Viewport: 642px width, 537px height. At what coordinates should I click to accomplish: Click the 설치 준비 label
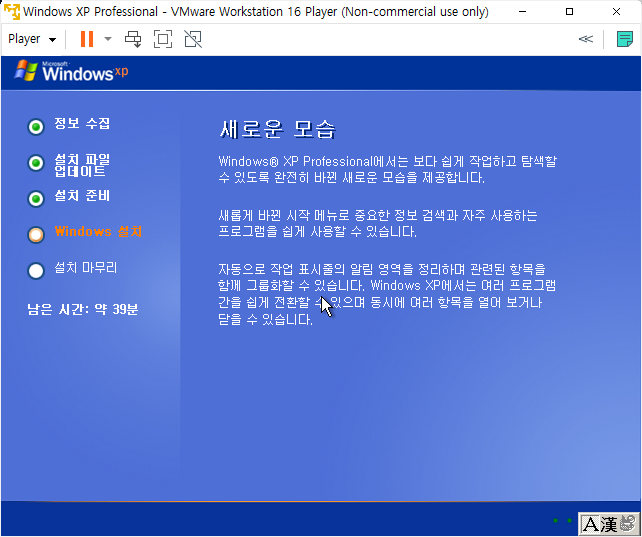(x=82, y=196)
